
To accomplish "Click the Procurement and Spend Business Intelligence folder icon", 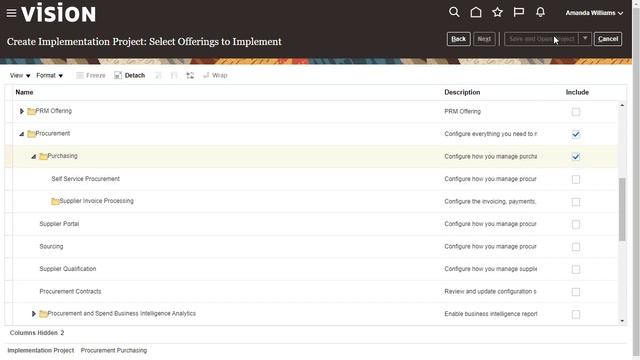I will 43,314.
